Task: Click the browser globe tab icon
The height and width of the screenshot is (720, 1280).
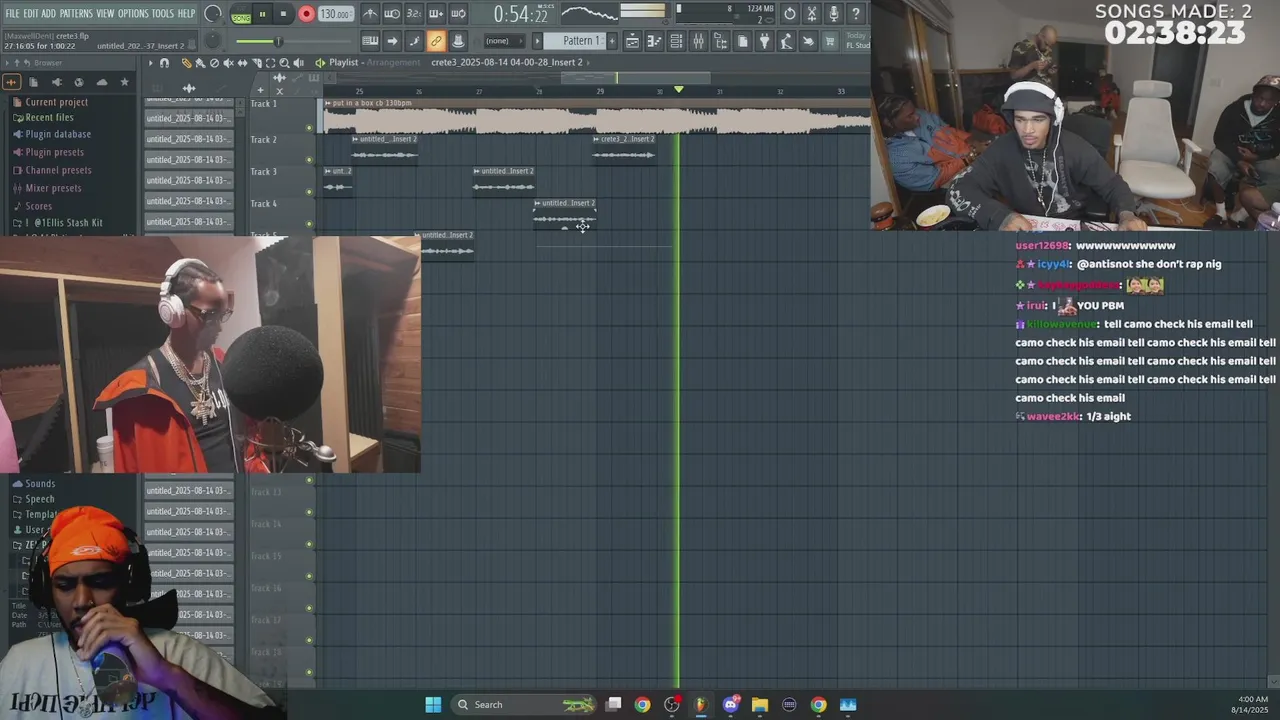Action: tap(79, 82)
